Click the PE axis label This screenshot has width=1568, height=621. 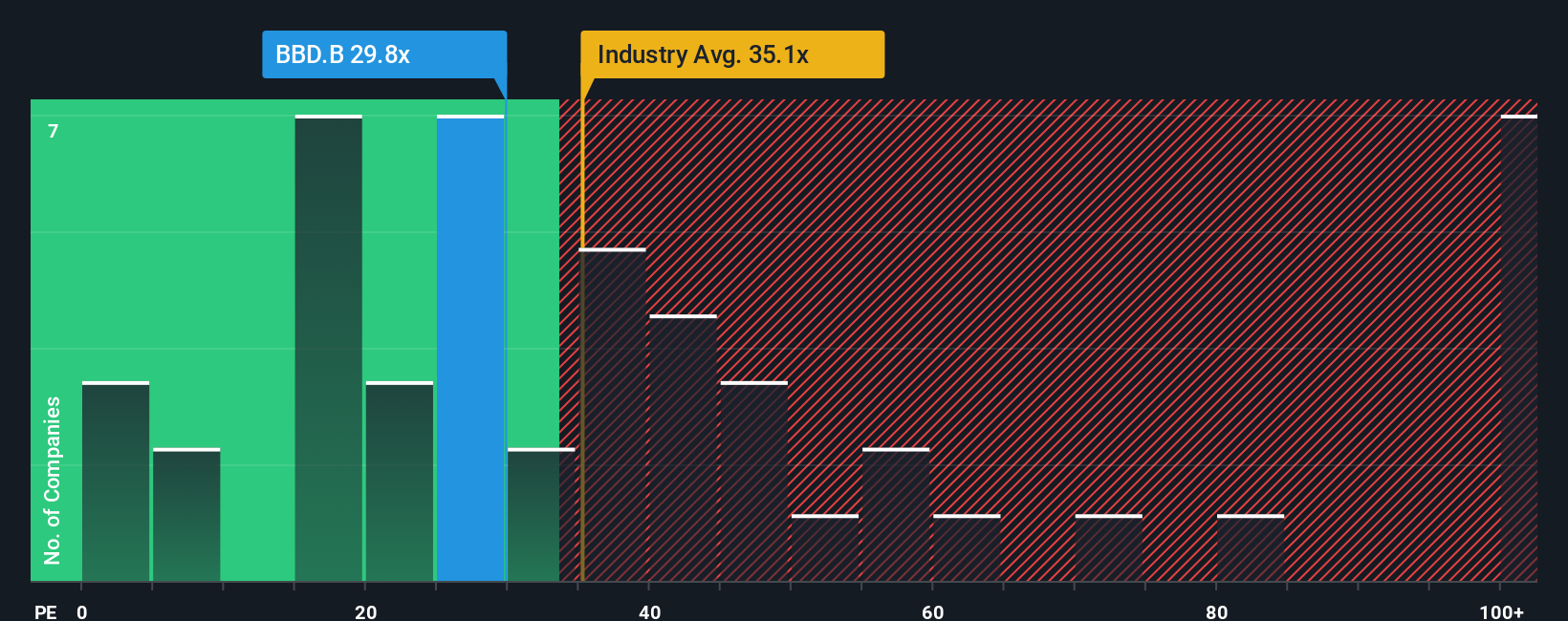(46, 611)
